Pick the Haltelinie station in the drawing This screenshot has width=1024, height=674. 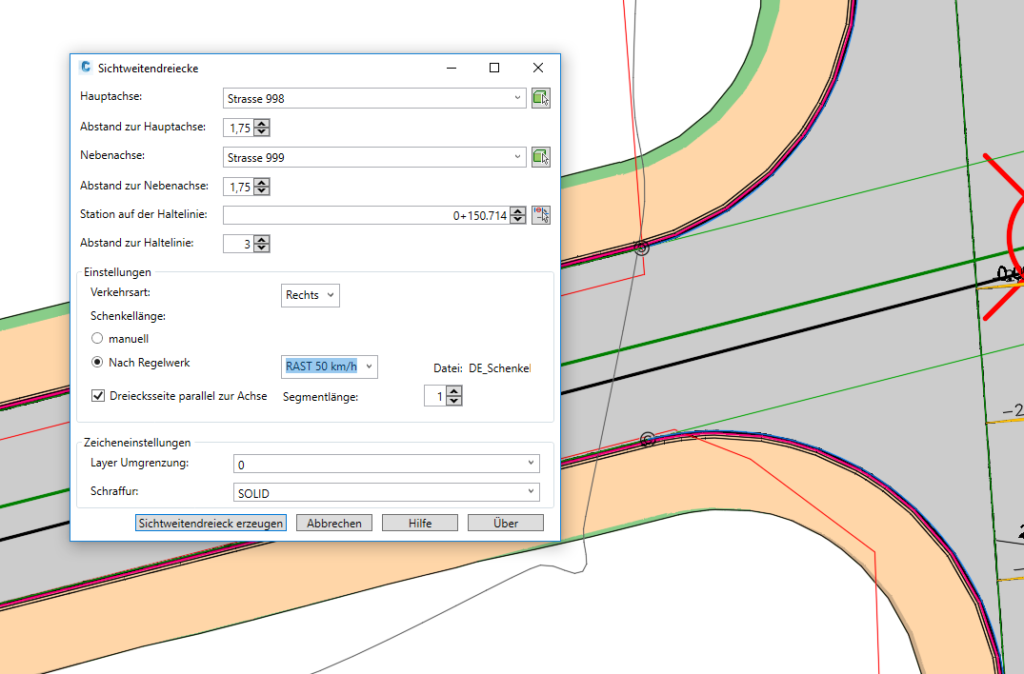(x=541, y=215)
